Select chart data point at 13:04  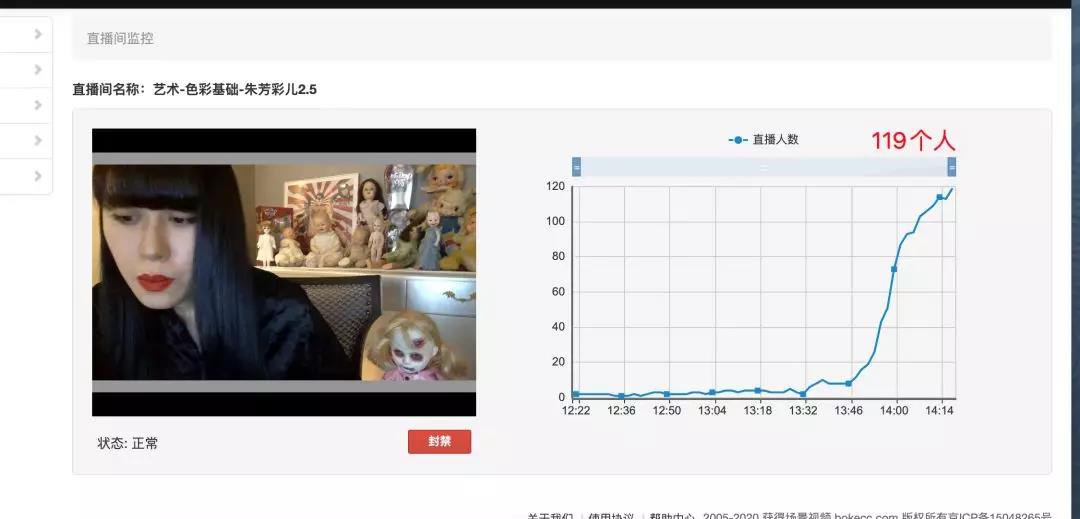coord(712,393)
